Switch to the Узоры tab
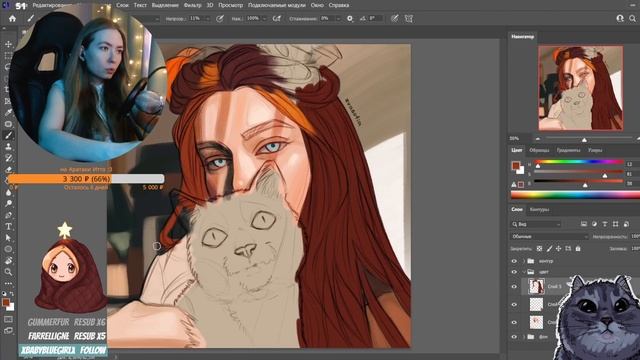Screen dimensions: 640x360 [595, 150]
